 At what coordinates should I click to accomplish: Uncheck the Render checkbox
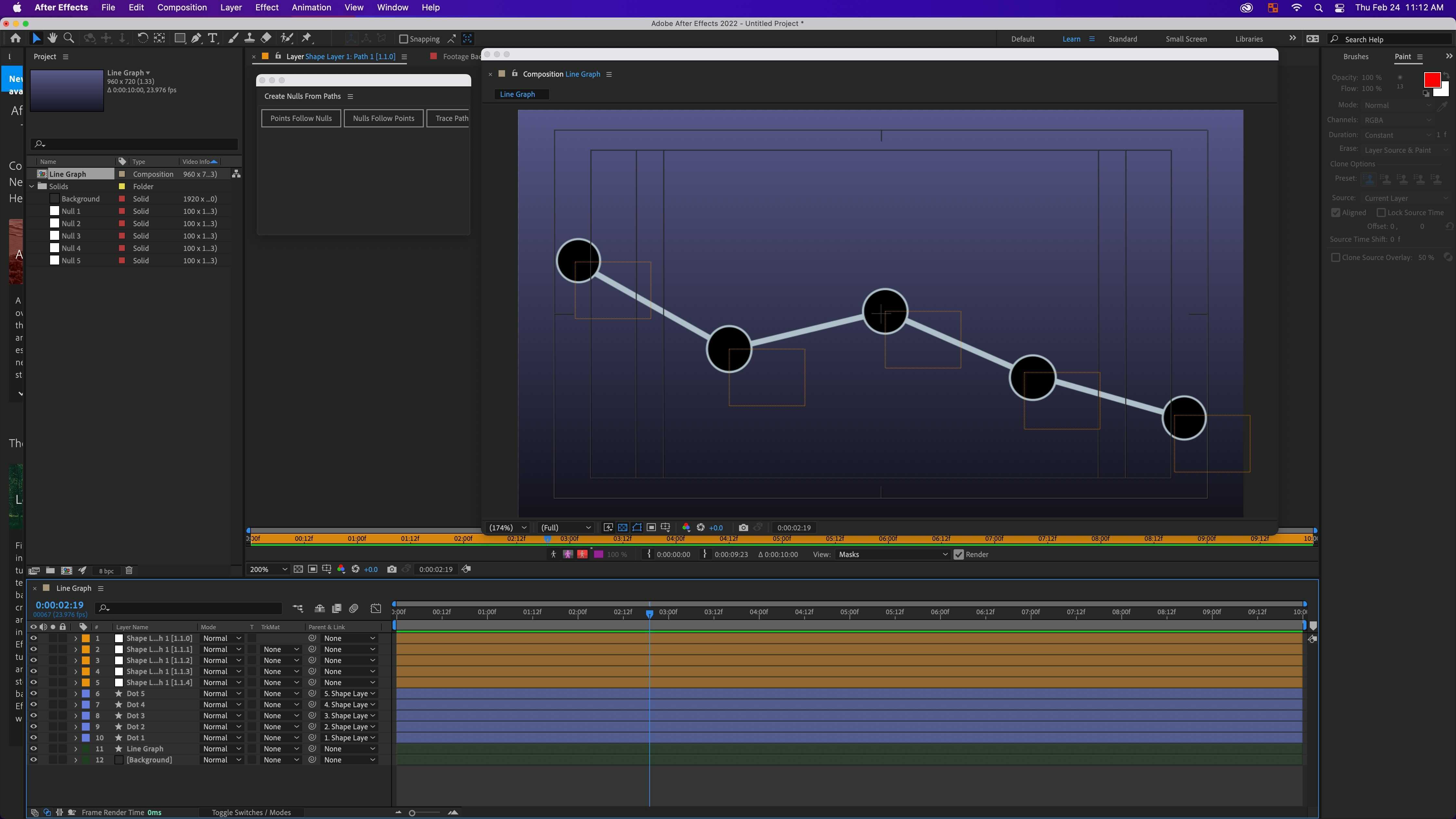(959, 554)
